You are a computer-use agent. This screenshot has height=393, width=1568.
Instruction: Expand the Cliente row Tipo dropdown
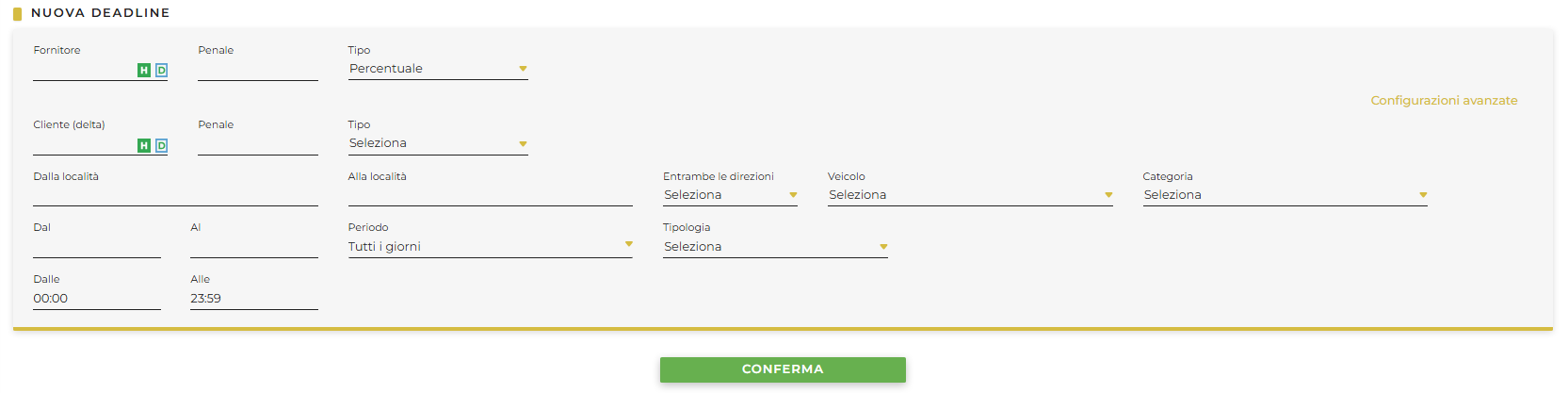(438, 143)
